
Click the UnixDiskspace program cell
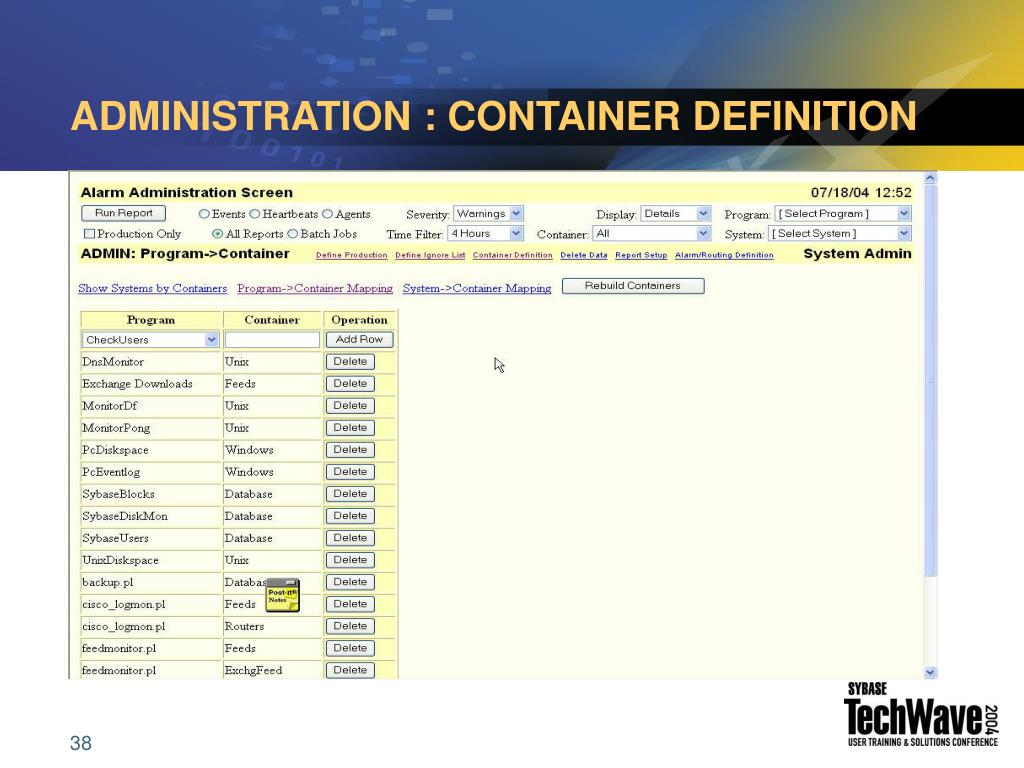point(151,560)
